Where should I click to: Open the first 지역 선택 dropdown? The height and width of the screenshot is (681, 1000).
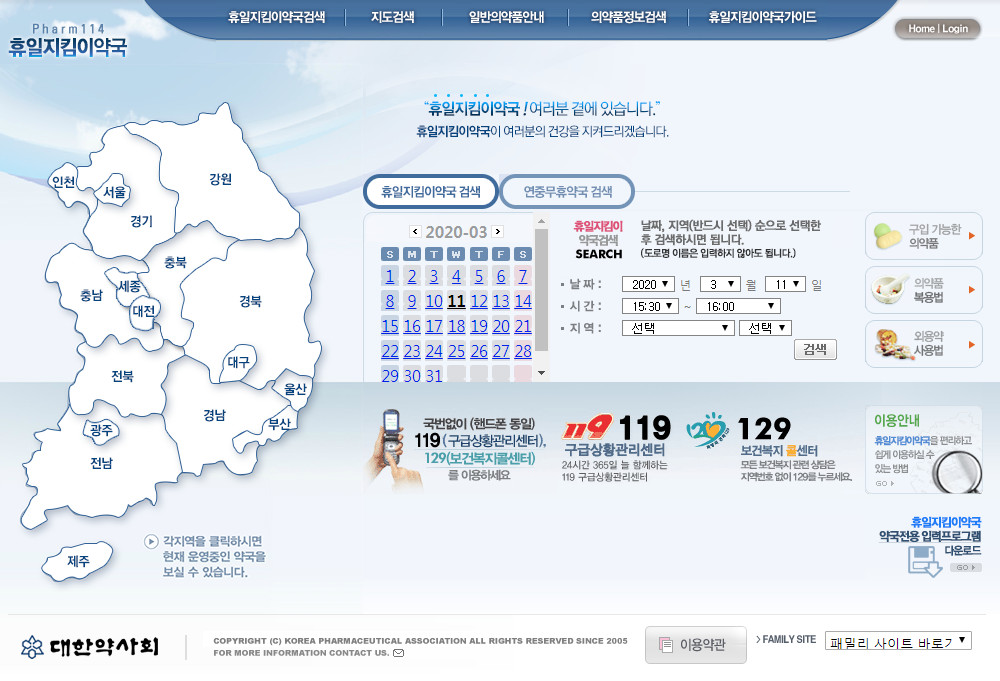point(677,328)
